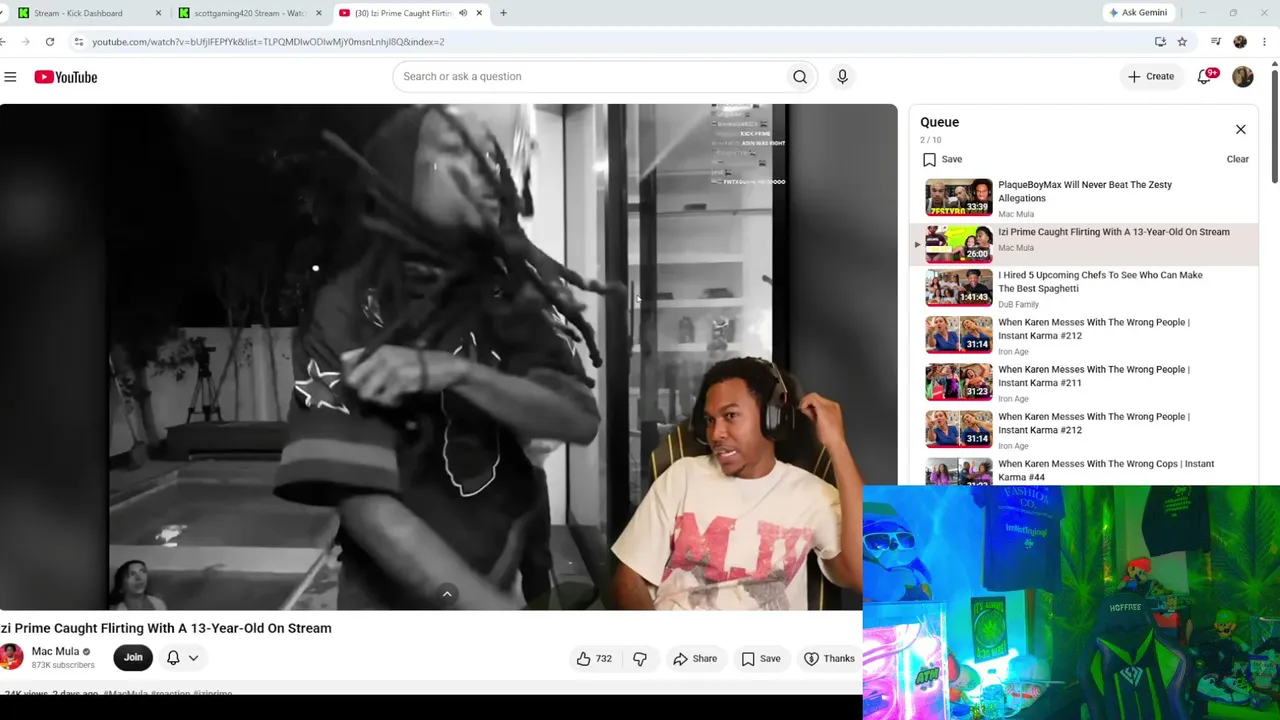Open the Izi Prime Caught Flirting queue title
1280x720 pixels.
1114,232
